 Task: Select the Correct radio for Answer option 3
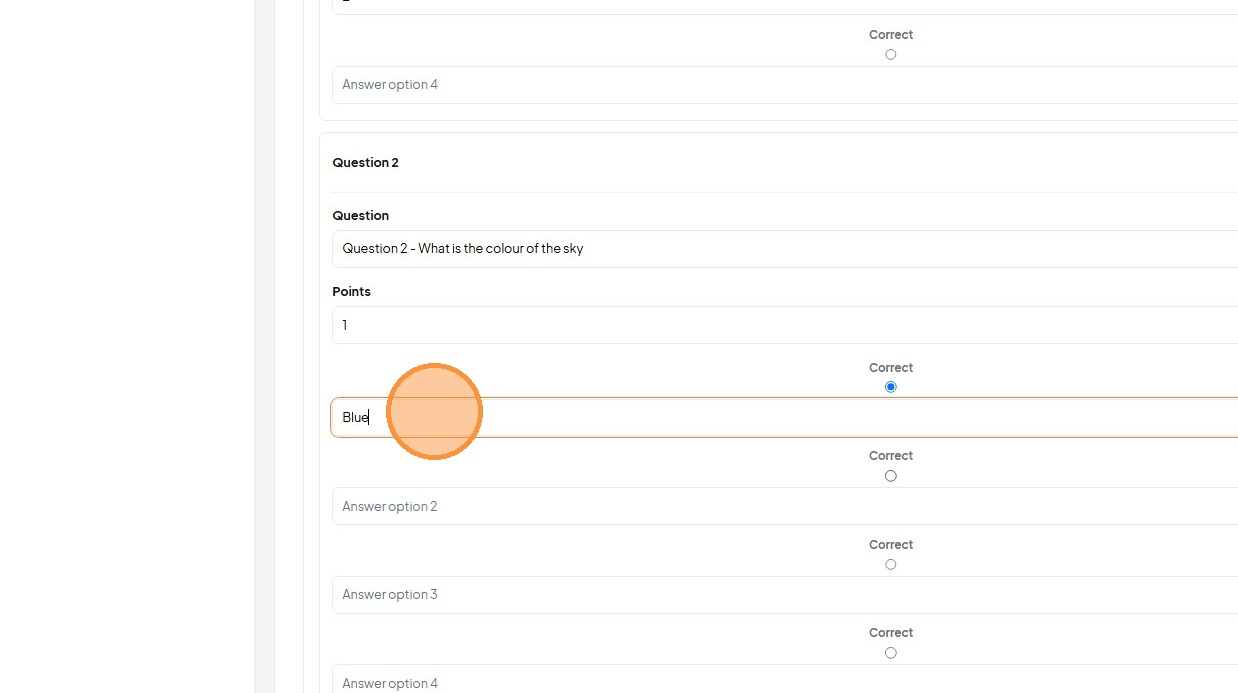890,564
